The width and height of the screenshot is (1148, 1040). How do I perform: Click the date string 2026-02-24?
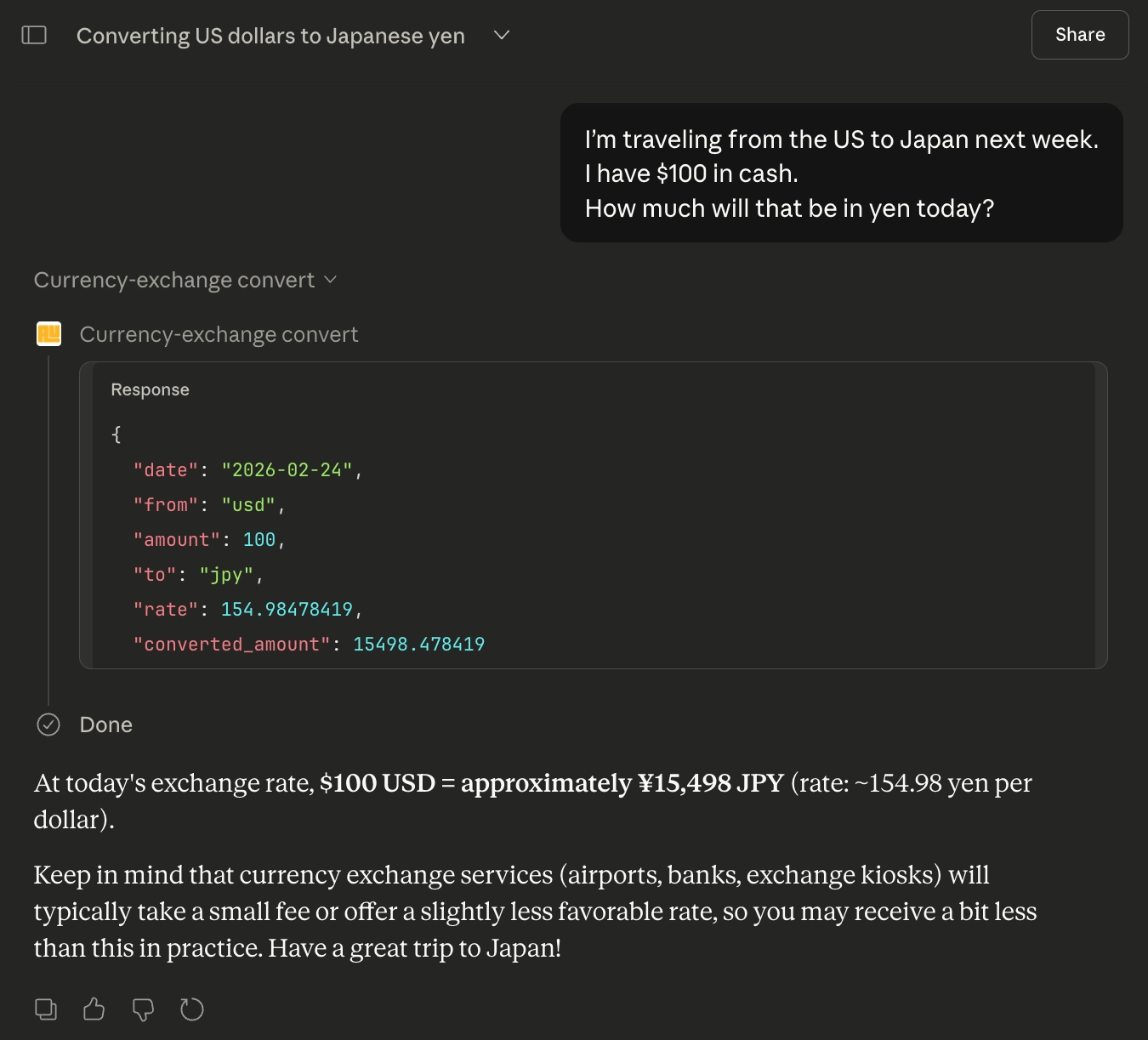[x=290, y=469]
